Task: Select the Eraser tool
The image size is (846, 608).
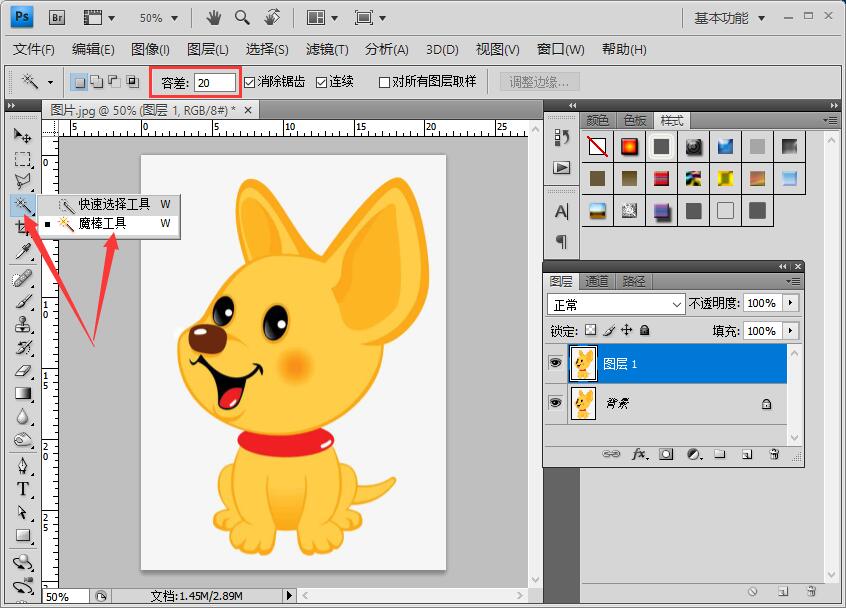Action: click(22, 371)
